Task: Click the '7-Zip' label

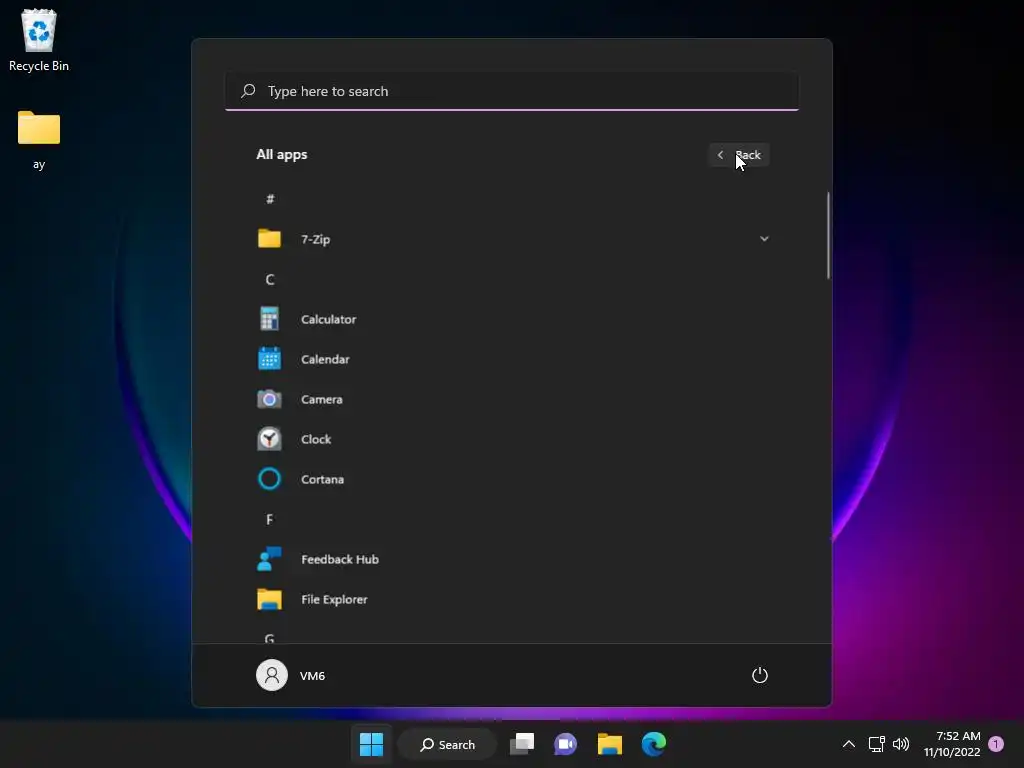Action: [x=315, y=240]
